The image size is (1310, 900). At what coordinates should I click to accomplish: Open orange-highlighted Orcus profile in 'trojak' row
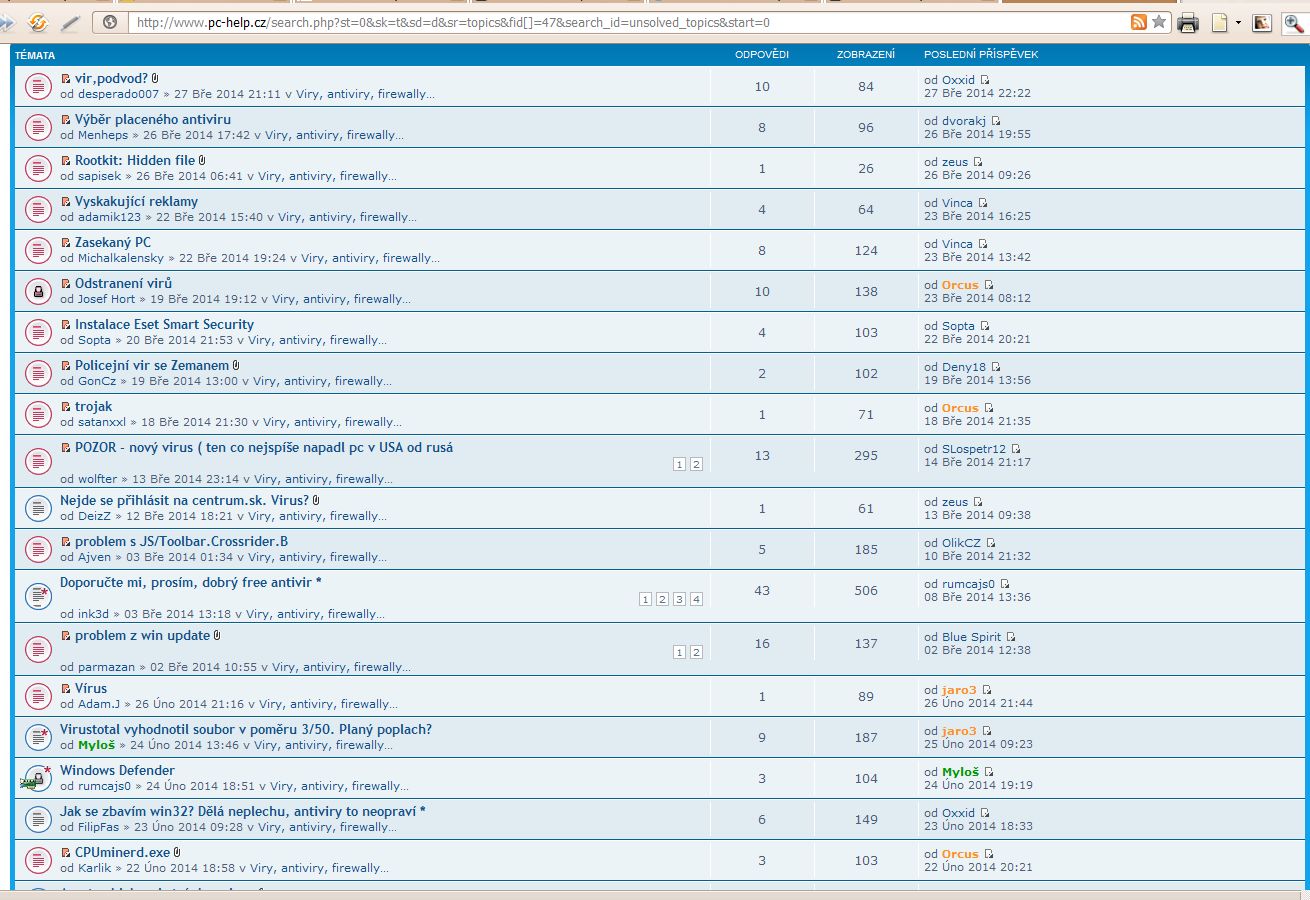click(960, 408)
